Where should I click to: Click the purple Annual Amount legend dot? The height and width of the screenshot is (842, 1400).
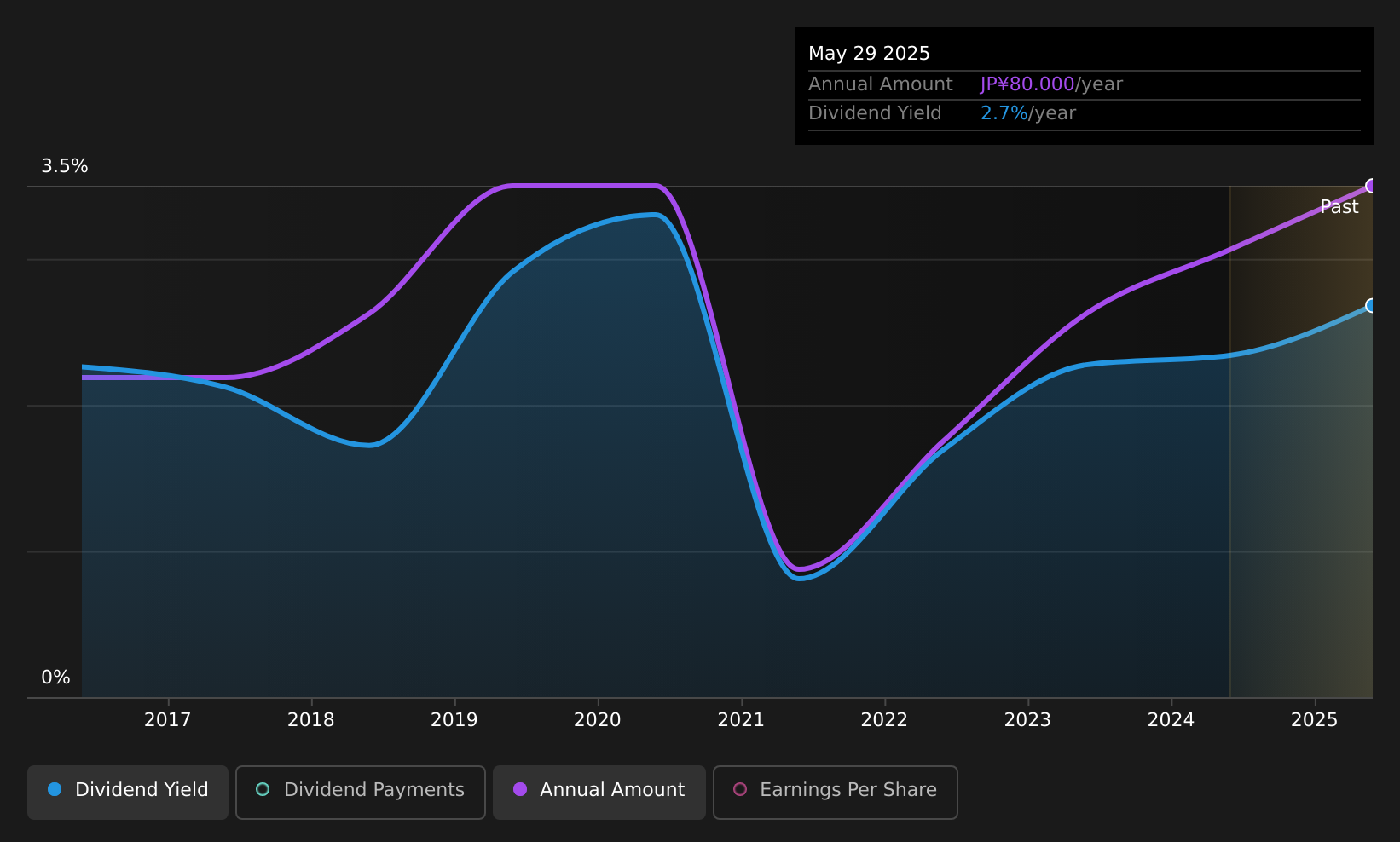520,789
